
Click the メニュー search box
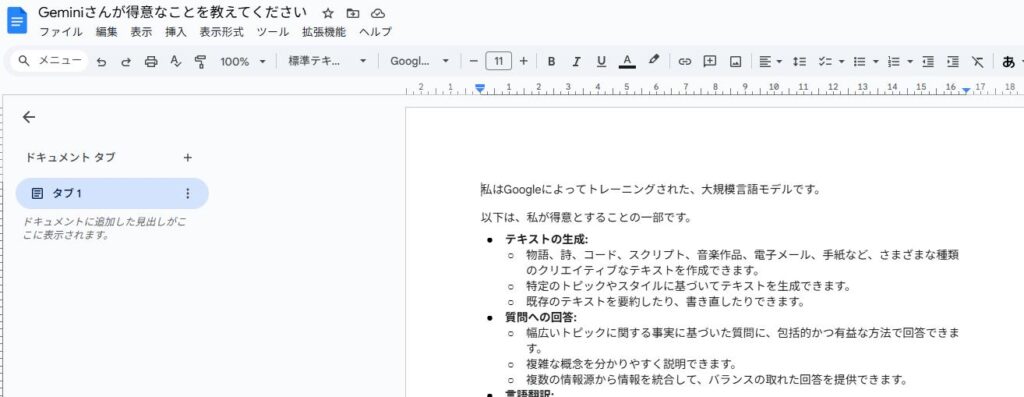[x=50, y=61]
